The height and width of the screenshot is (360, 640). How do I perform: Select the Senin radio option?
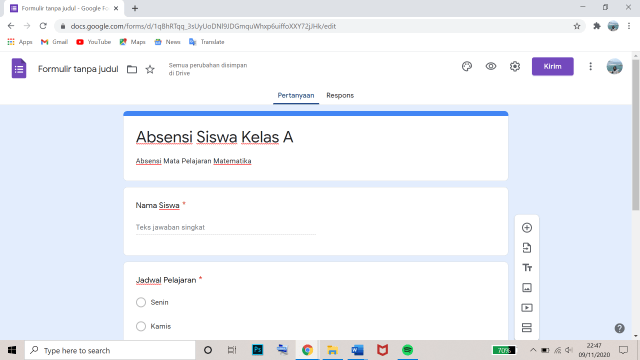point(141,302)
